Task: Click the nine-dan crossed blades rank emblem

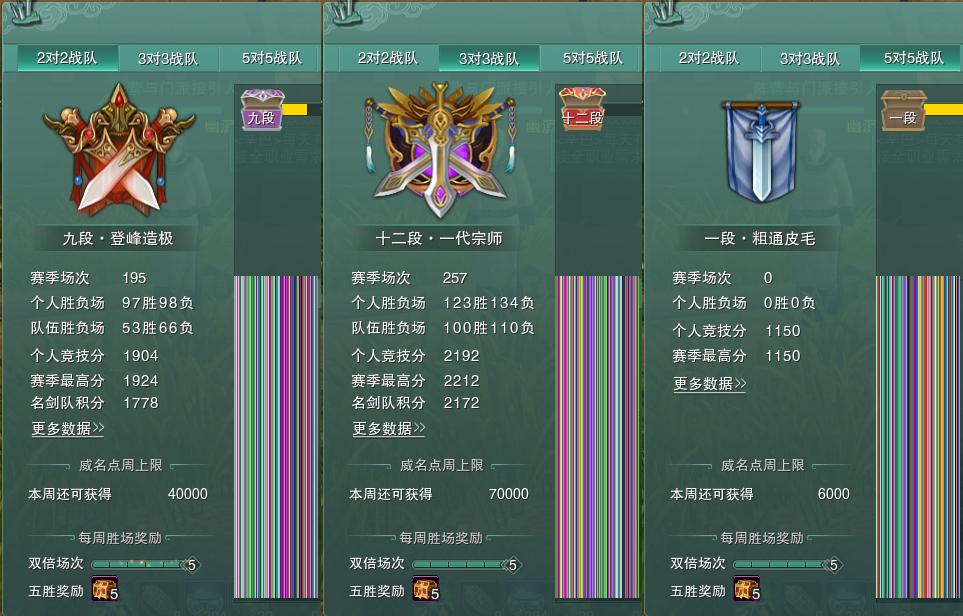Action: [x=119, y=149]
